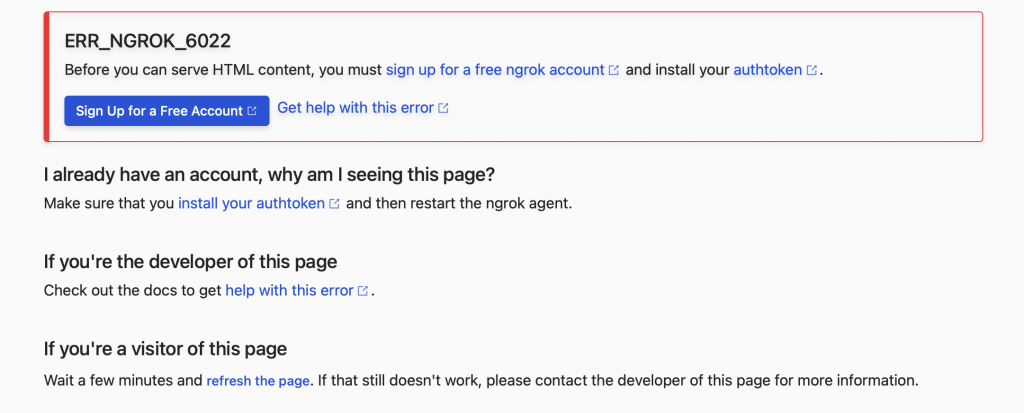
Task: Open the 'Get help with this error' link
Action: coord(355,108)
